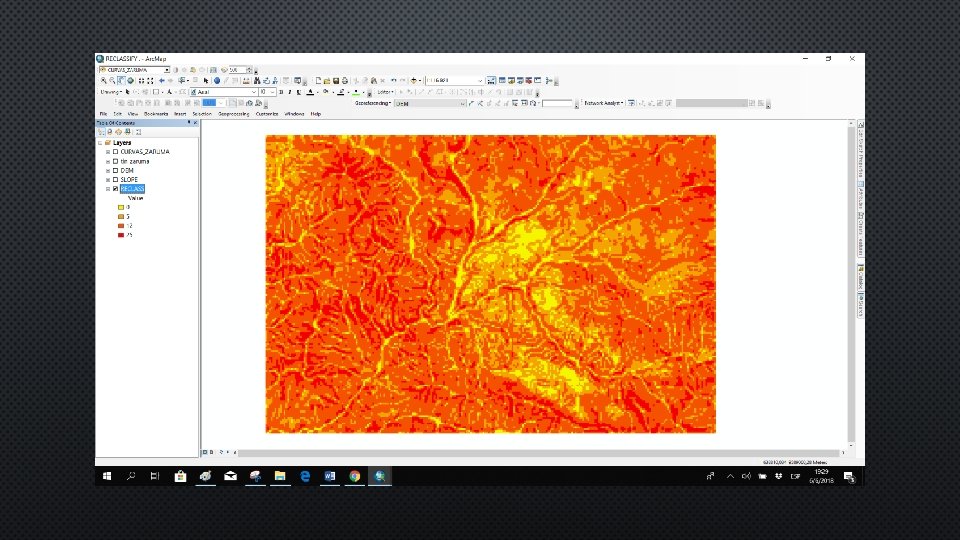Open the Editor Toolbar pencil icon

coord(490,80)
